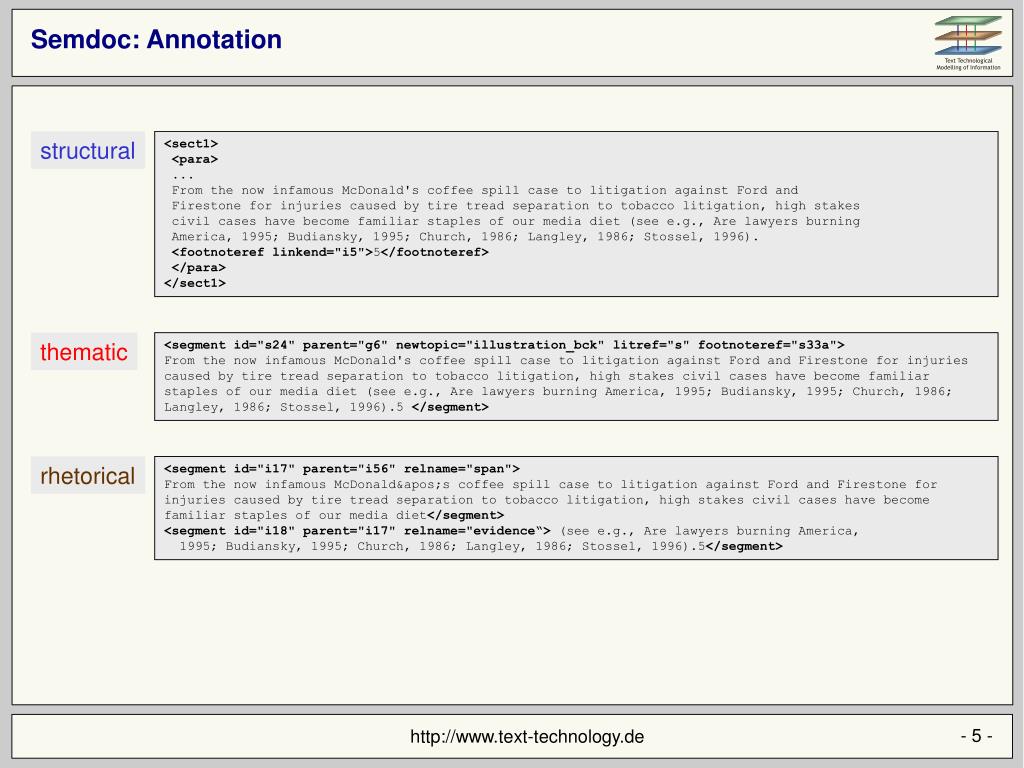
Task: Click the rhetorical line with 'McDonald&apos;s coffee spill'
Action: point(551,485)
